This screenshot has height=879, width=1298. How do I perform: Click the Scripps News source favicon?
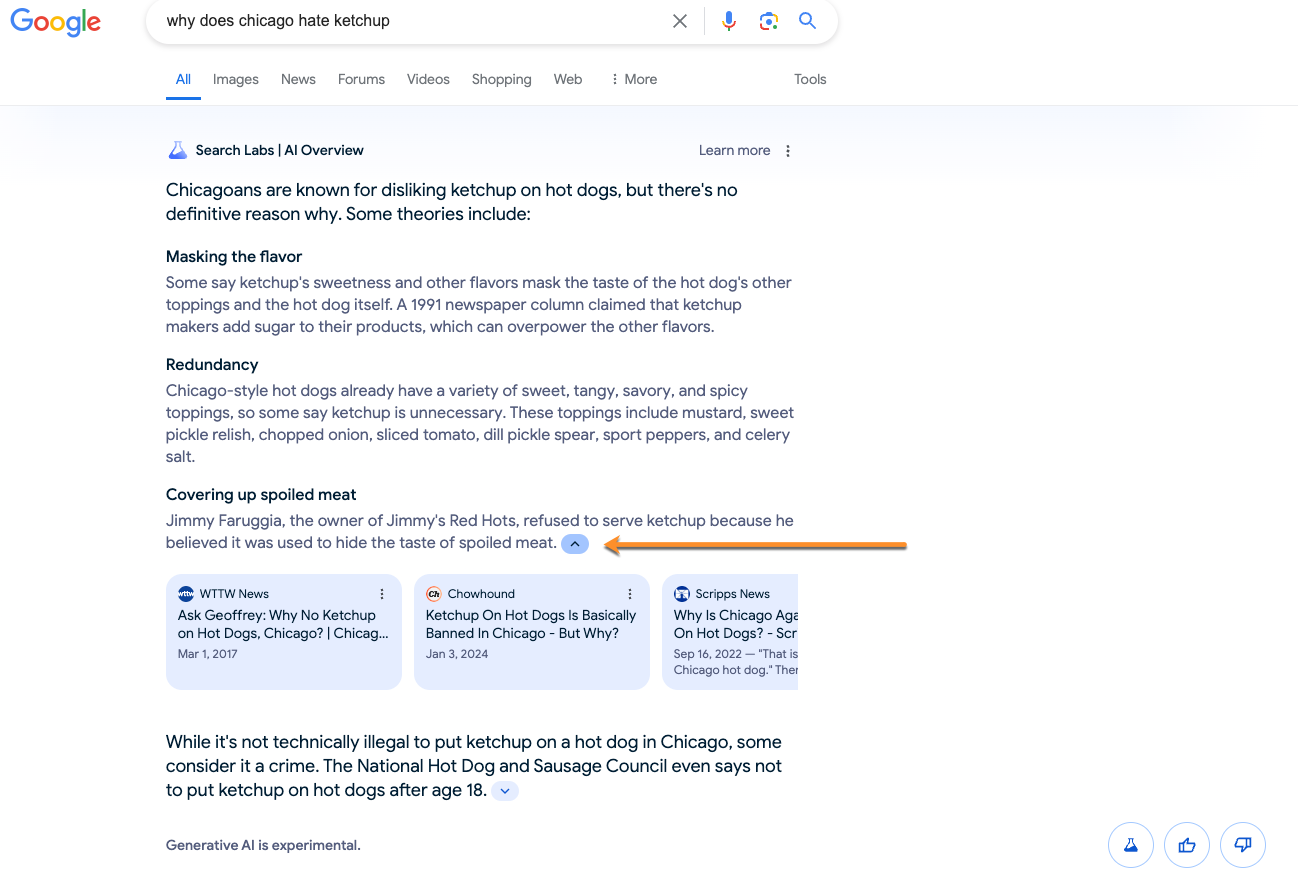click(682, 594)
